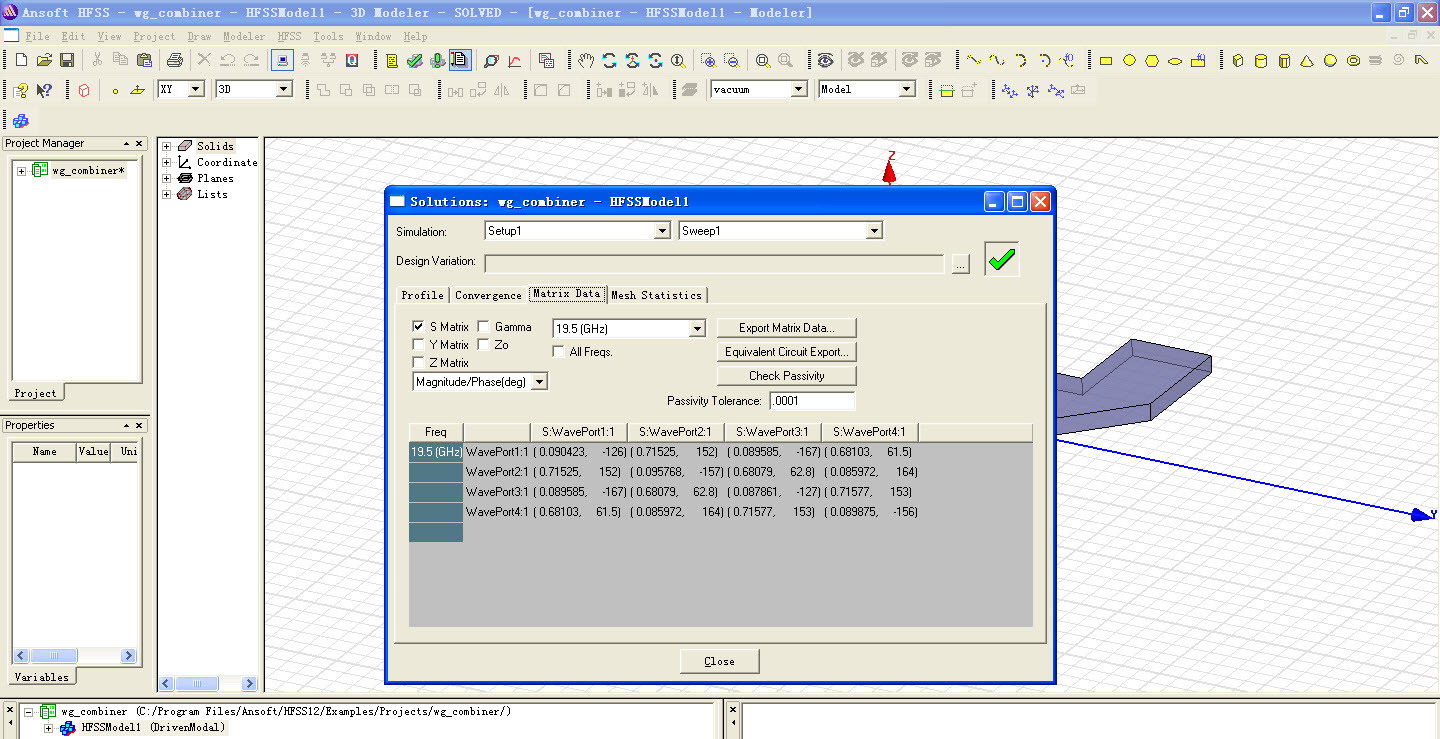Check the All Freqs. checkbox
Screen dimensions: 1440x739
click(x=560, y=352)
